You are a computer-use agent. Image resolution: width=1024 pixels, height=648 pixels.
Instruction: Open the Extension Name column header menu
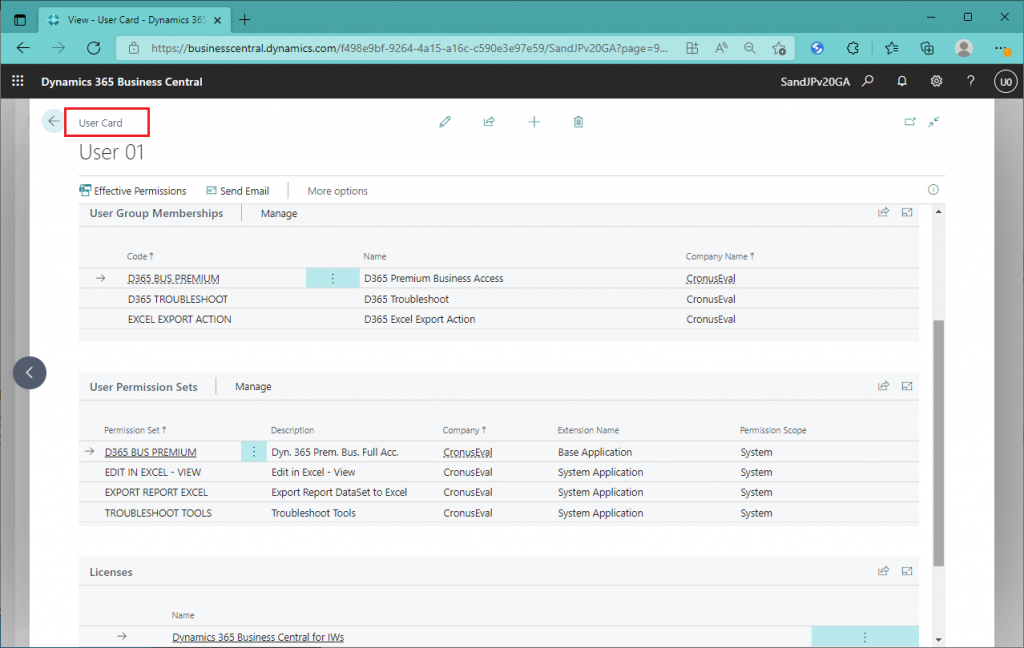(588, 430)
